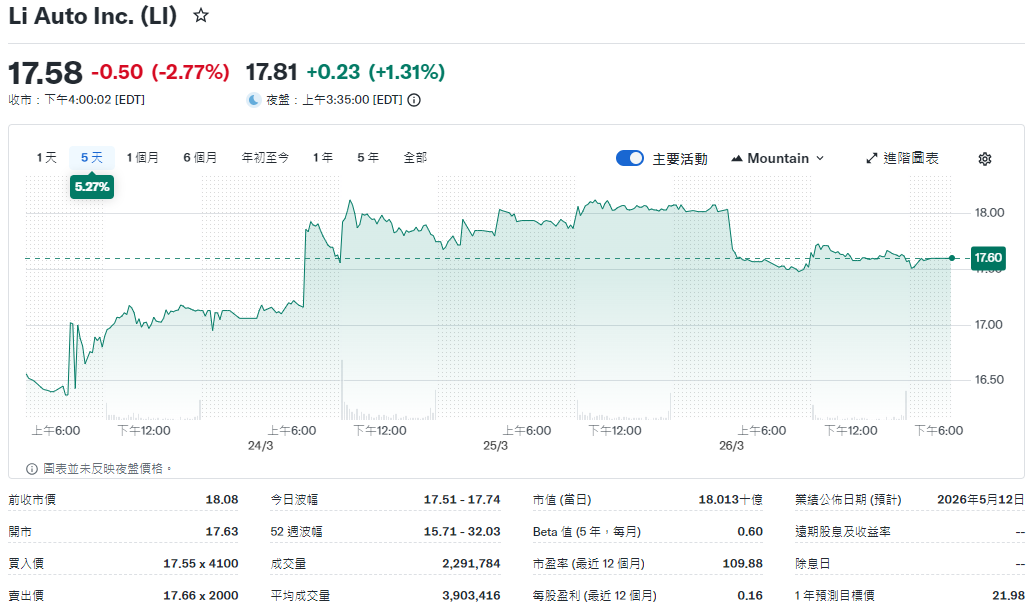Click the 17.60 price marker on the chart
The height and width of the screenshot is (611, 1035).
coord(988,257)
